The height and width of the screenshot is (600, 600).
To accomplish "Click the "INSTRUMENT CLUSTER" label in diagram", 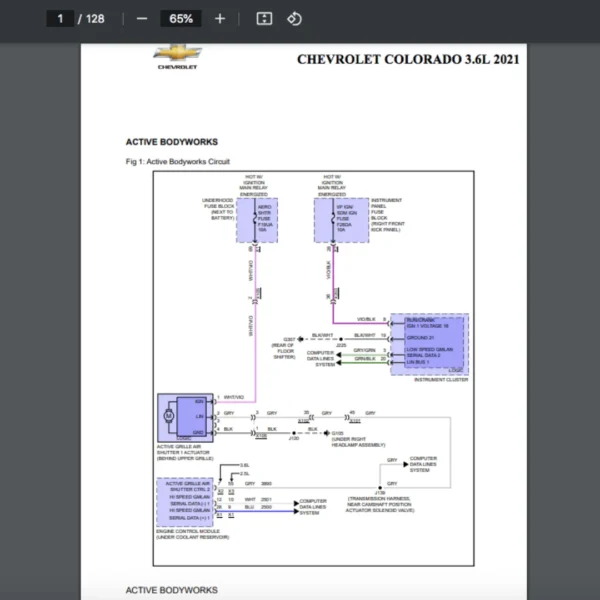I will click(x=441, y=380).
